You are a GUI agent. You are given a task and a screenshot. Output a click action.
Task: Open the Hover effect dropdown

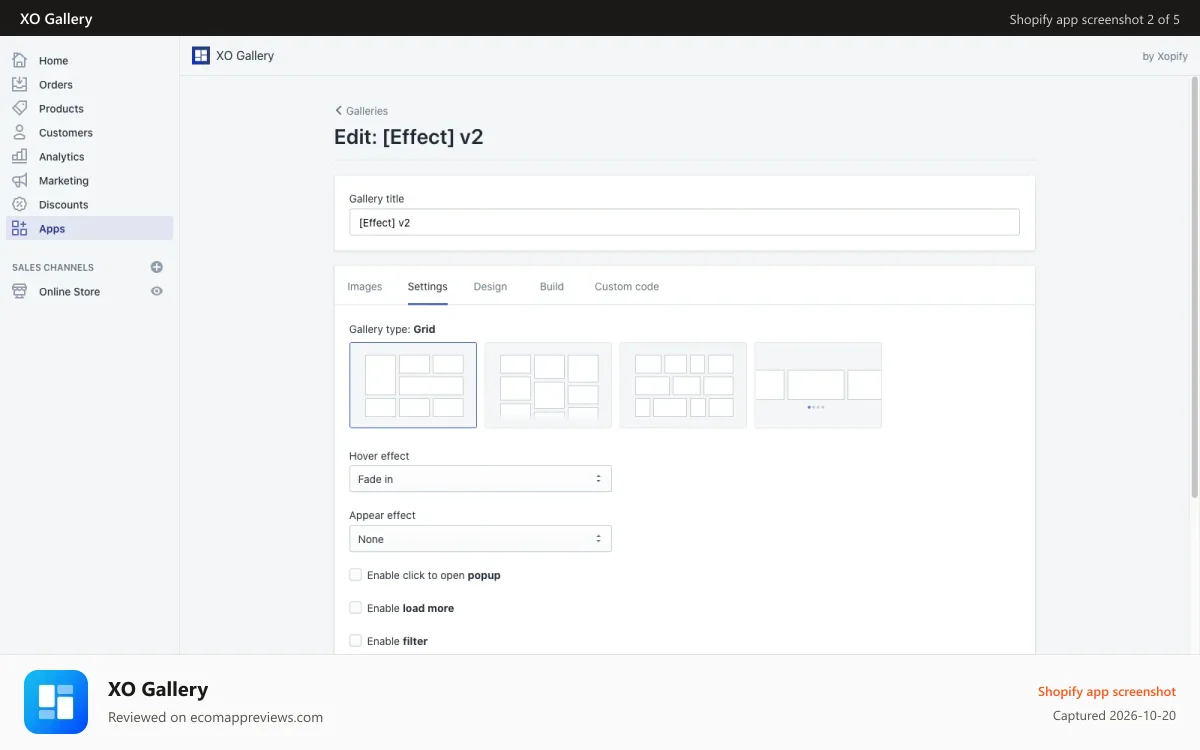[x=480, y=479]
